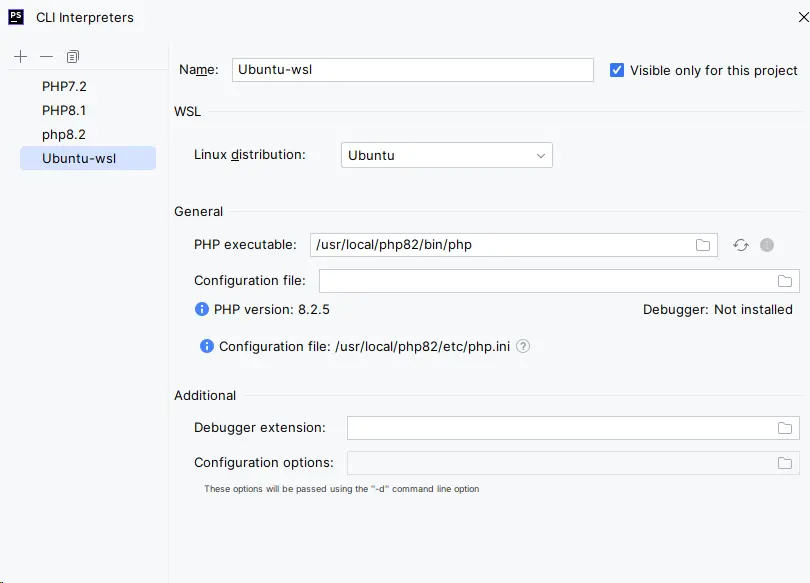Select Ubuntu-wsl interpreter in the list

[88, 158]
